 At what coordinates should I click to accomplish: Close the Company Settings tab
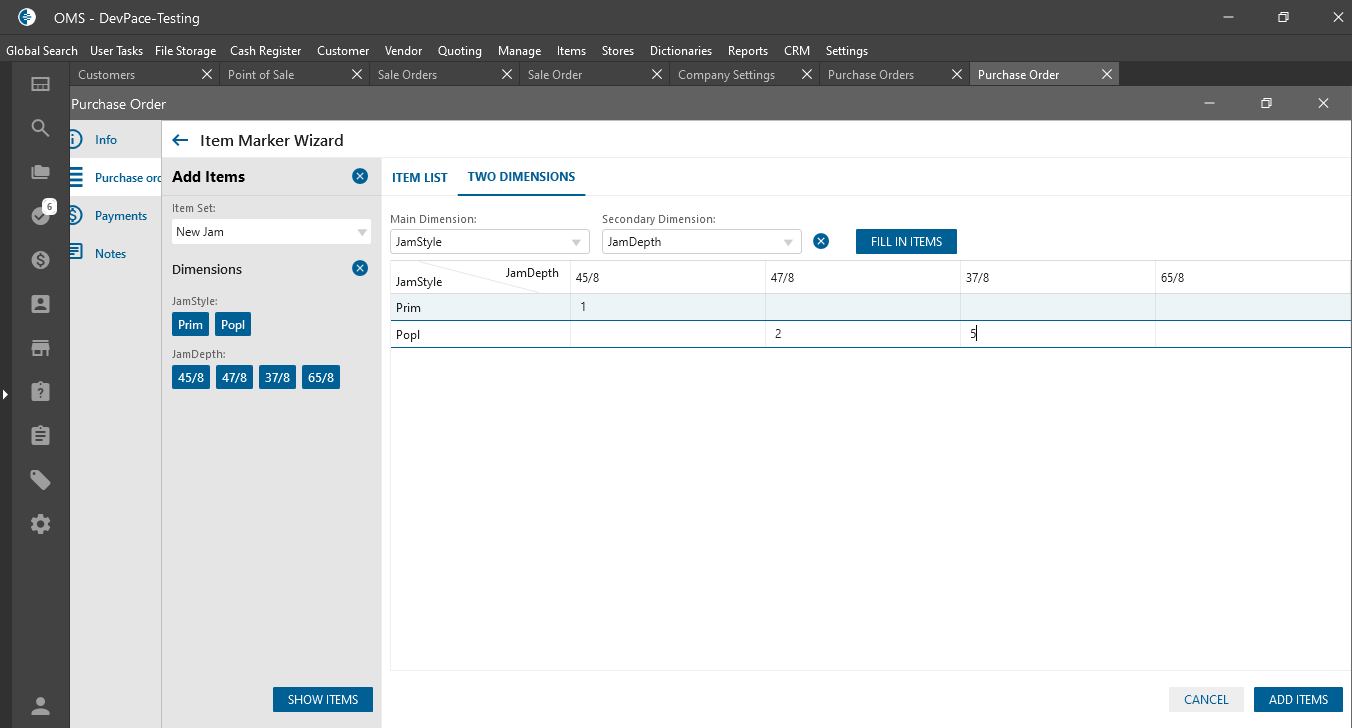click(x=807, y=74)
